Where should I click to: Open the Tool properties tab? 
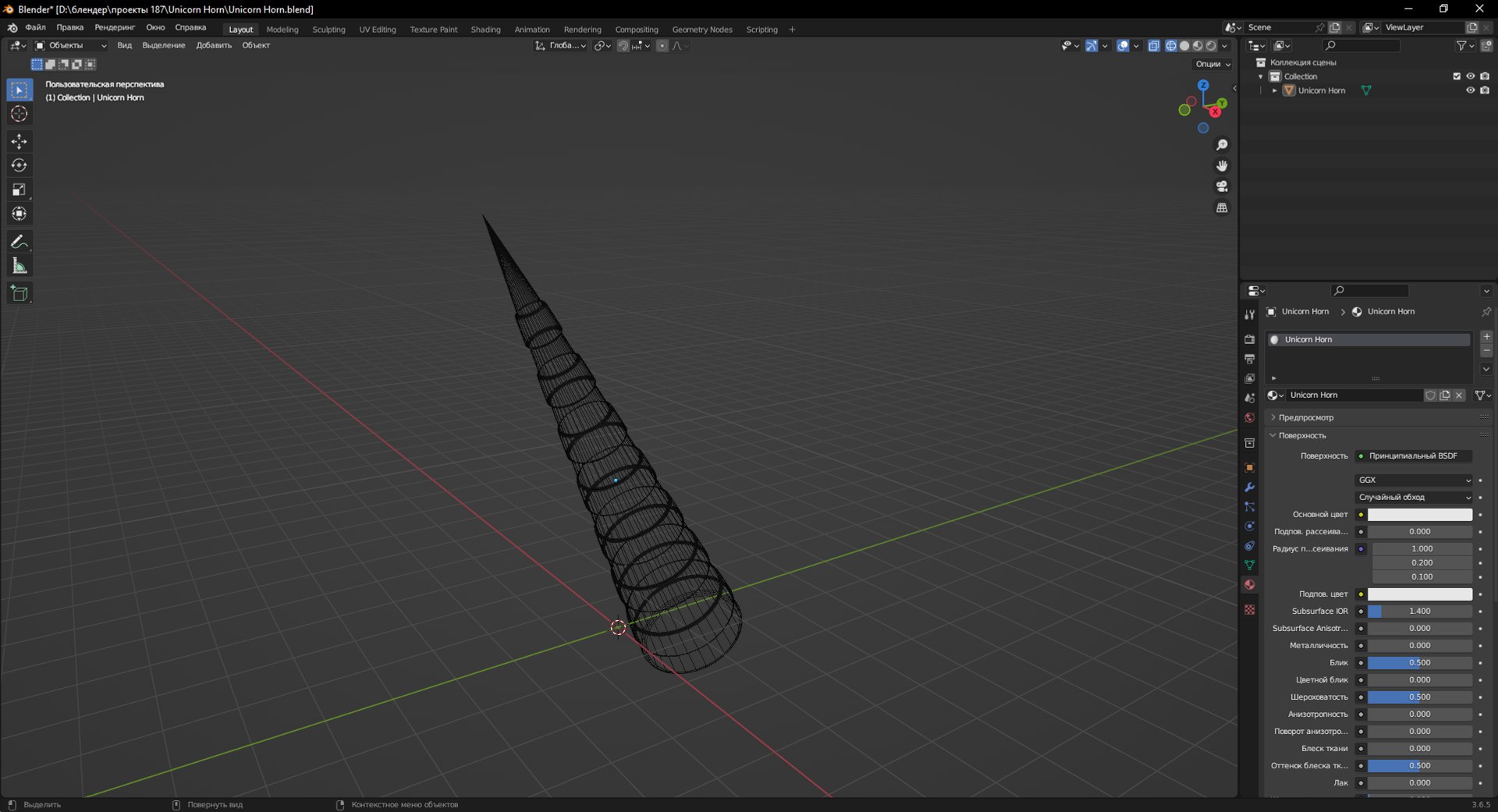click(x=1249, y=314)
